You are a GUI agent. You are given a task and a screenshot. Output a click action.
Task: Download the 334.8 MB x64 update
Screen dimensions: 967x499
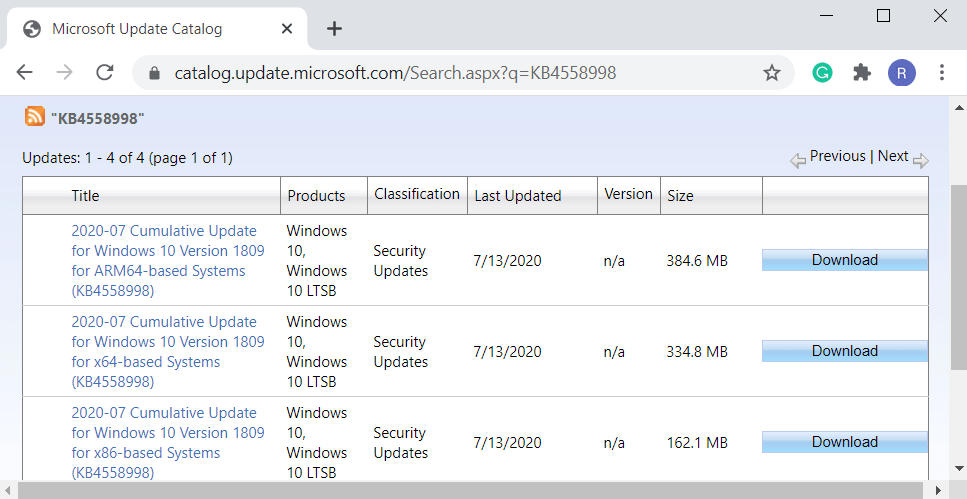point(844,351)
